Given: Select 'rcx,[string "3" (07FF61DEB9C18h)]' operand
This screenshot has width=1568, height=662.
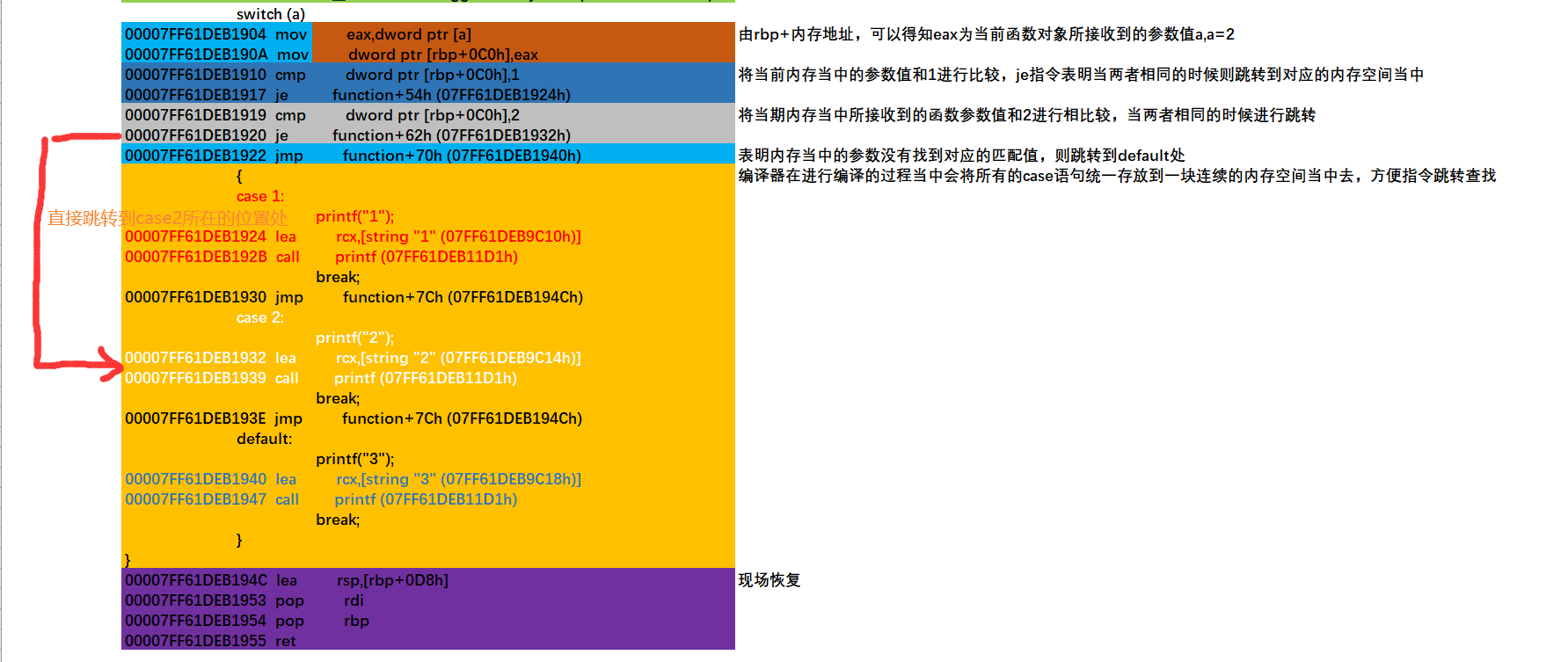Looking at the screenshot, I should 458,479.
